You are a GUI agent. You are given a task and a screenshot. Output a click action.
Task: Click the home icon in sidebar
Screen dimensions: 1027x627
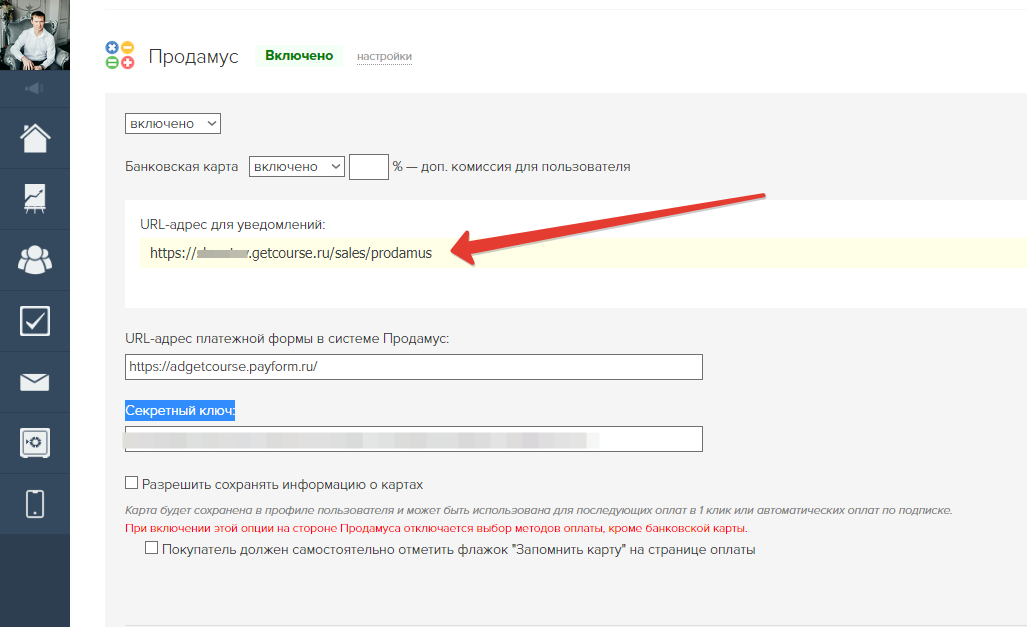(x=35, y=138)
